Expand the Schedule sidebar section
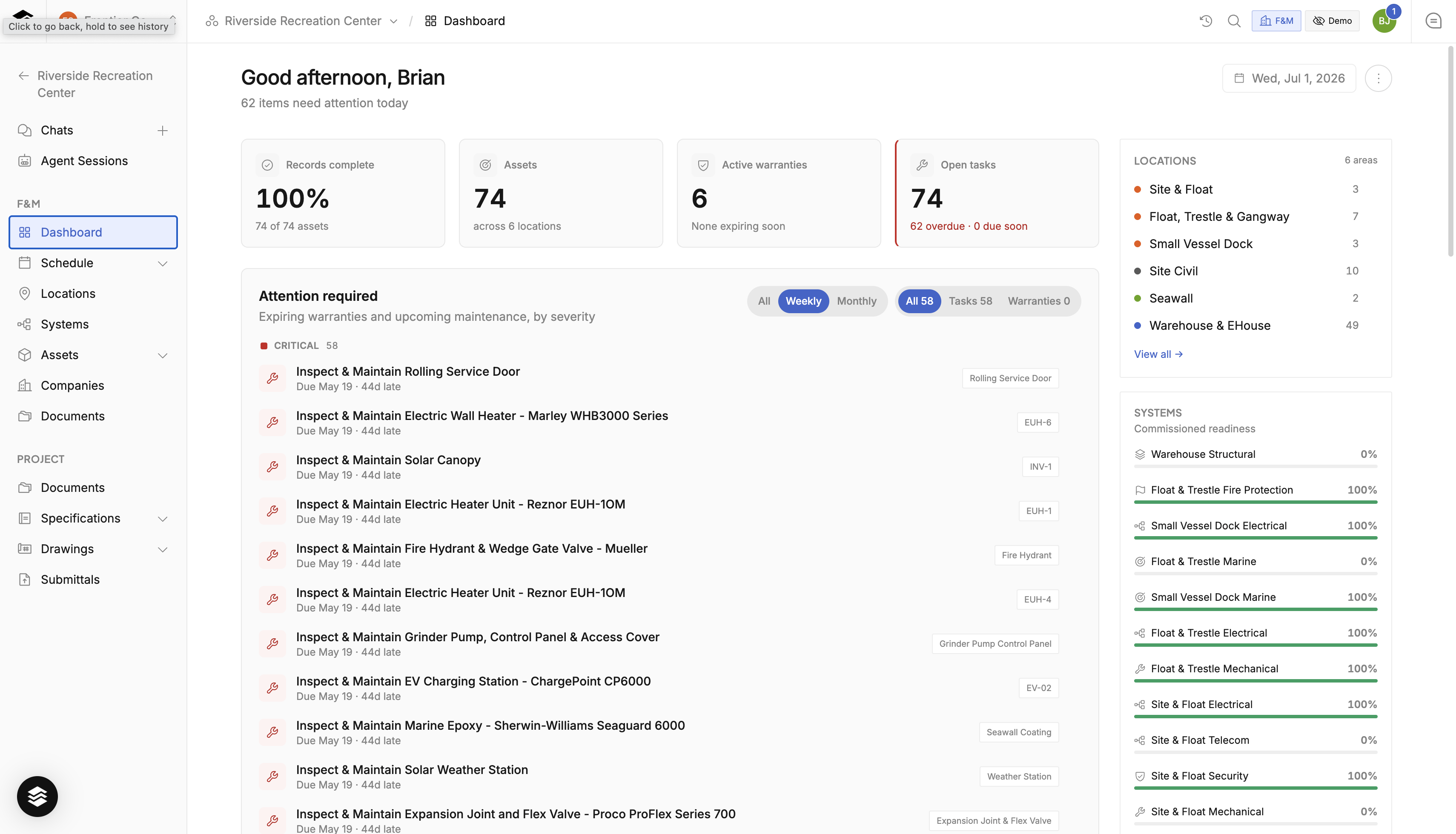The image size is (1456, 834). 163,263
